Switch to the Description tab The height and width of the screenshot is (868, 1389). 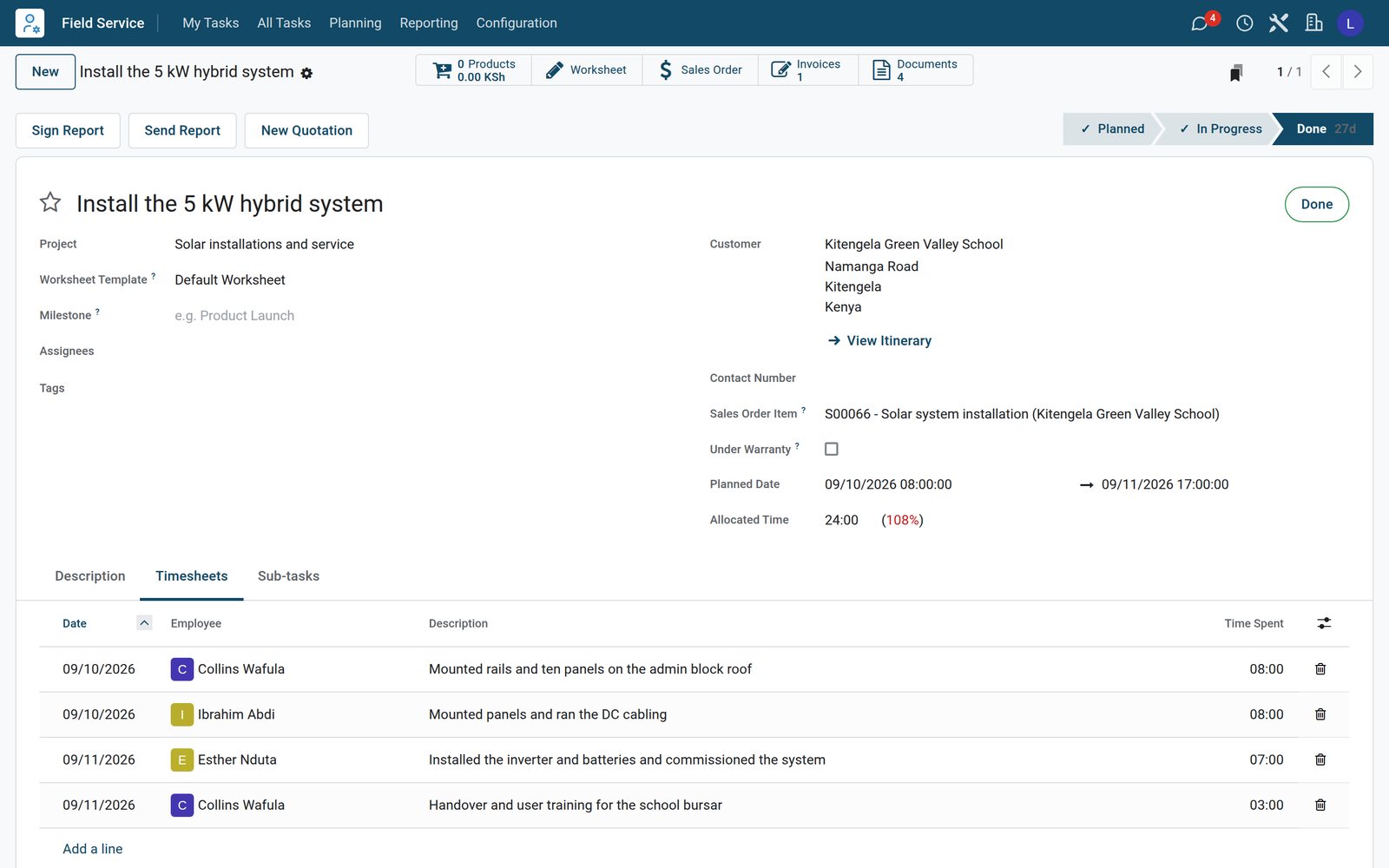pyautogui.click(x=90, y=575)
